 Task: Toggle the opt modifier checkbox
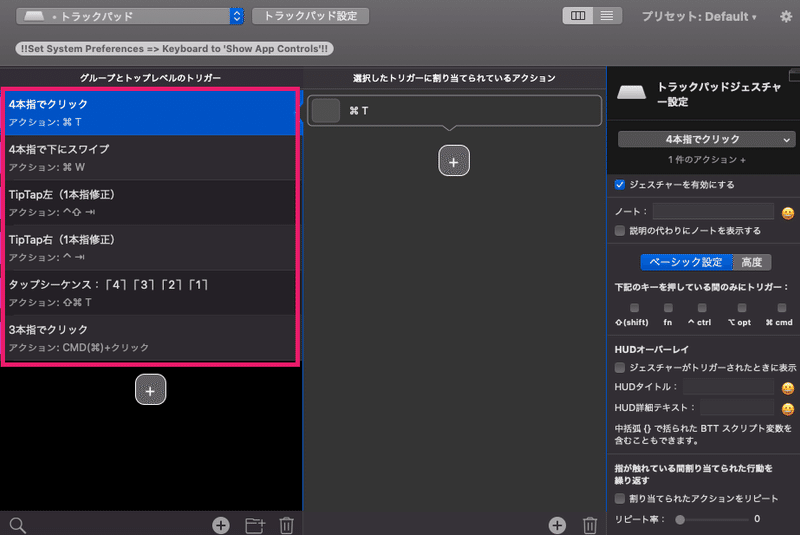742,308
